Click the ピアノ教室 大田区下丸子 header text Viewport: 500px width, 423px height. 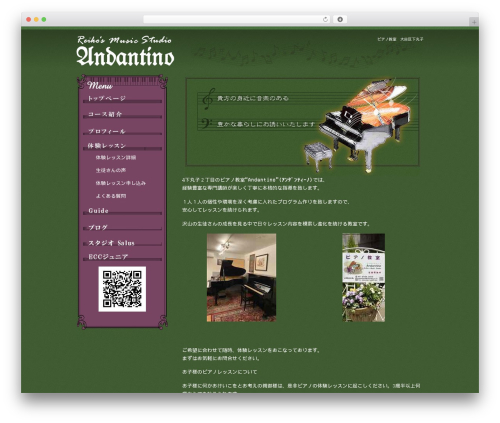tap(400, 39)
